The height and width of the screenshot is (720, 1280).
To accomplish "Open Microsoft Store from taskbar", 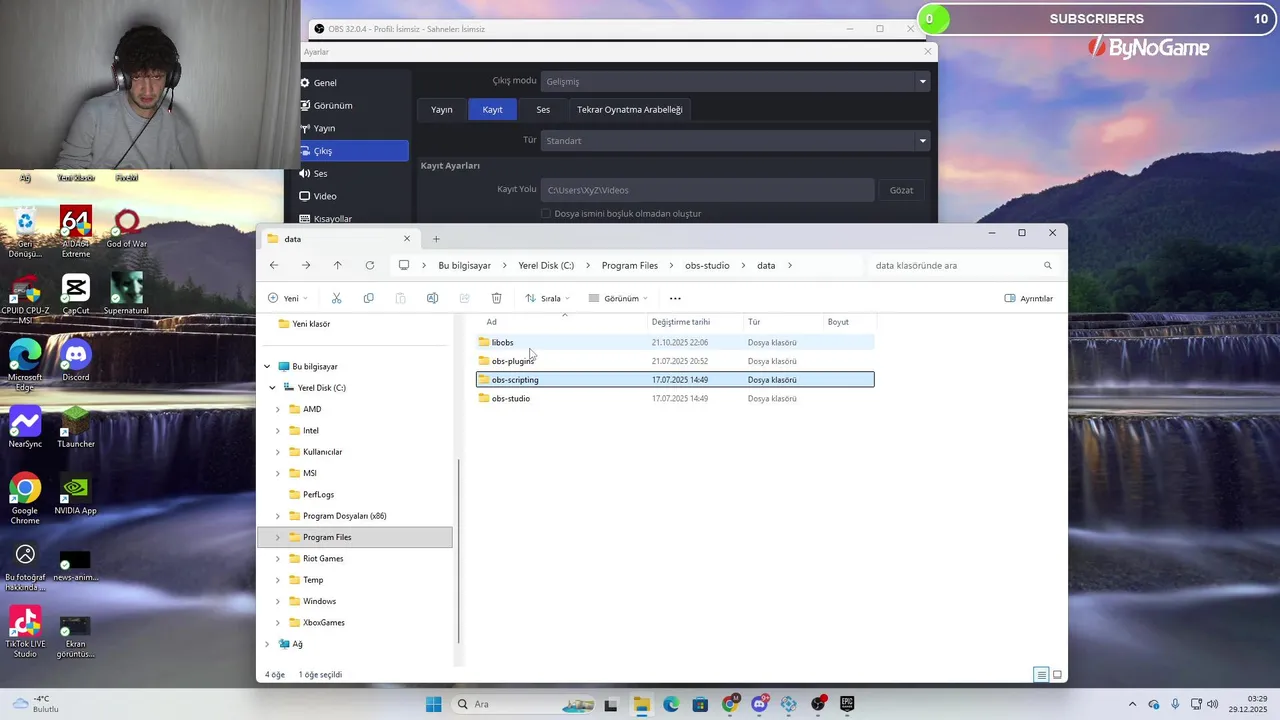I will pyautogui.click(x=700, y=704).
